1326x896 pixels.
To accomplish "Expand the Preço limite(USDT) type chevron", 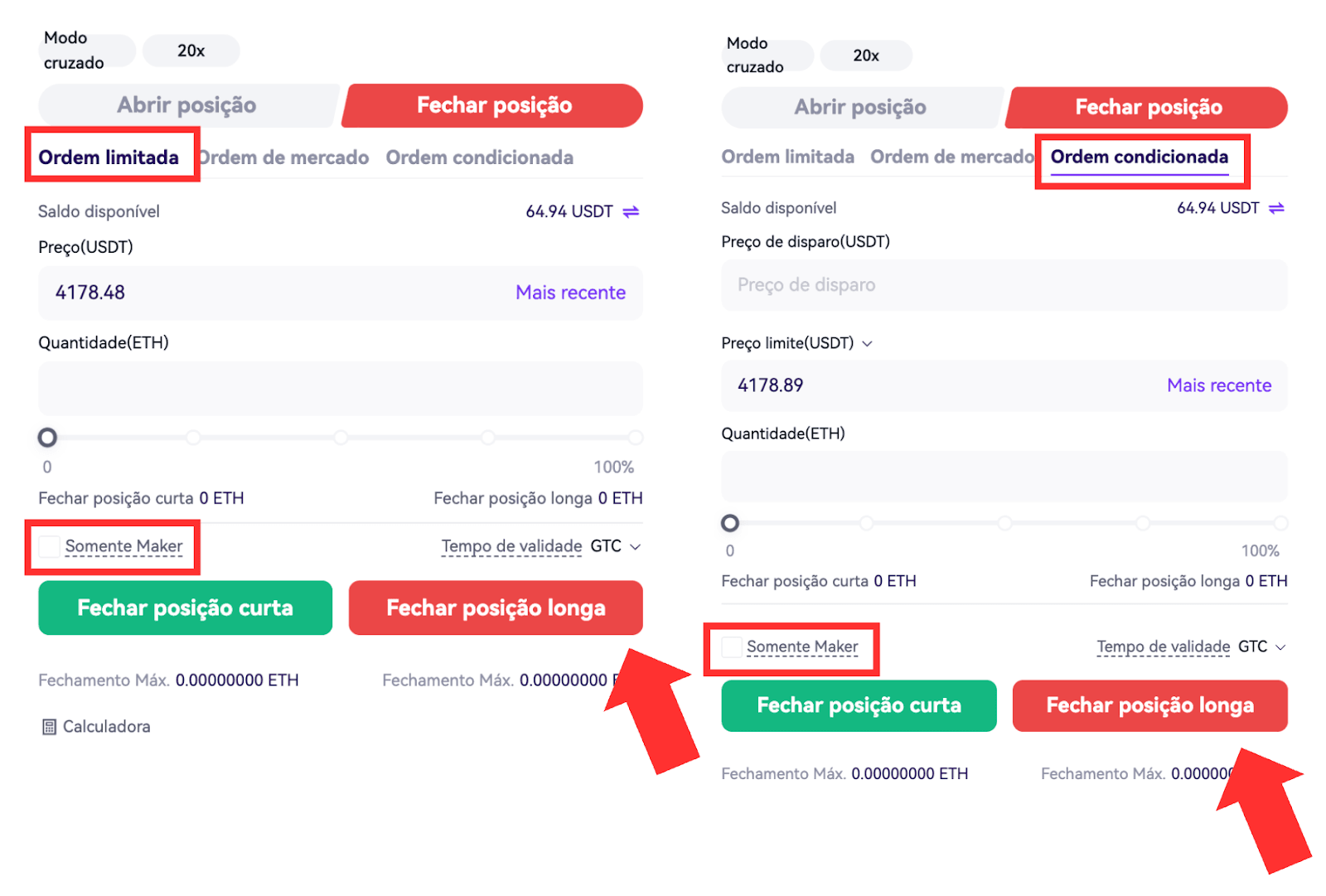I will point(867,343).
